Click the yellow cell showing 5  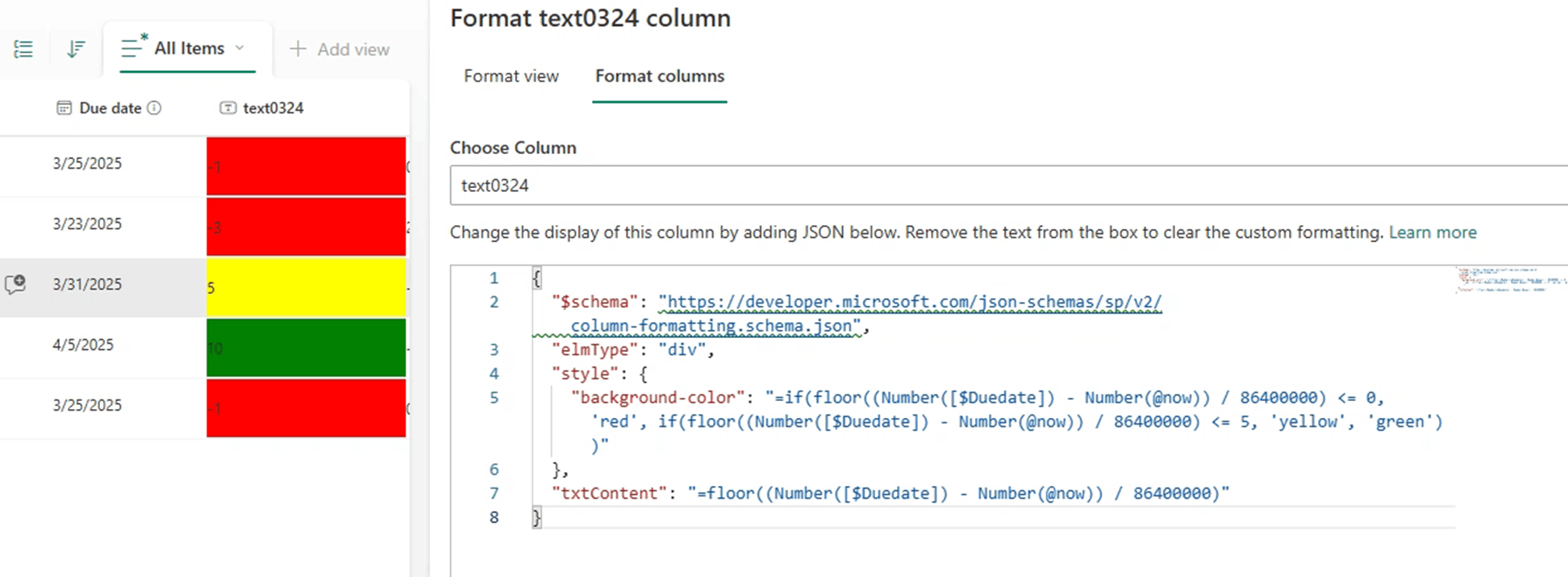click(x=307, y=287)
